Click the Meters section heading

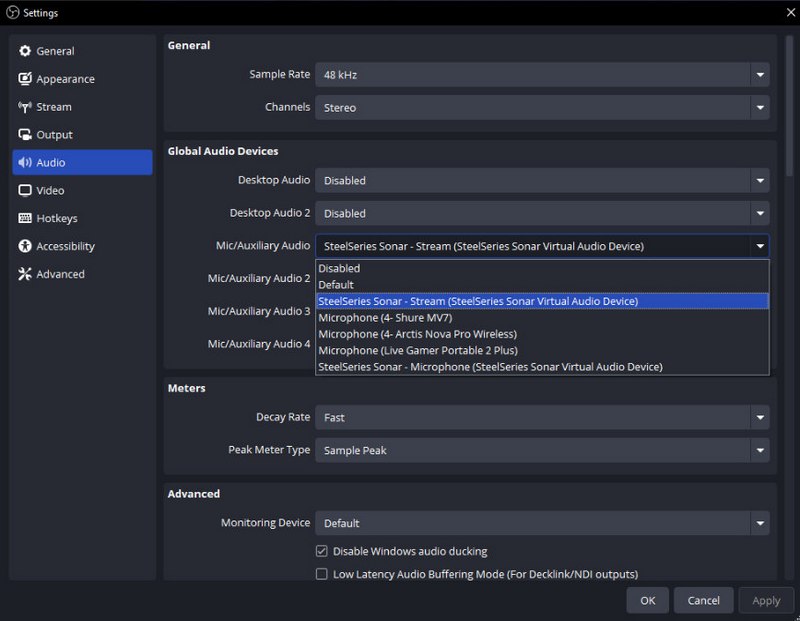[186, 388]
